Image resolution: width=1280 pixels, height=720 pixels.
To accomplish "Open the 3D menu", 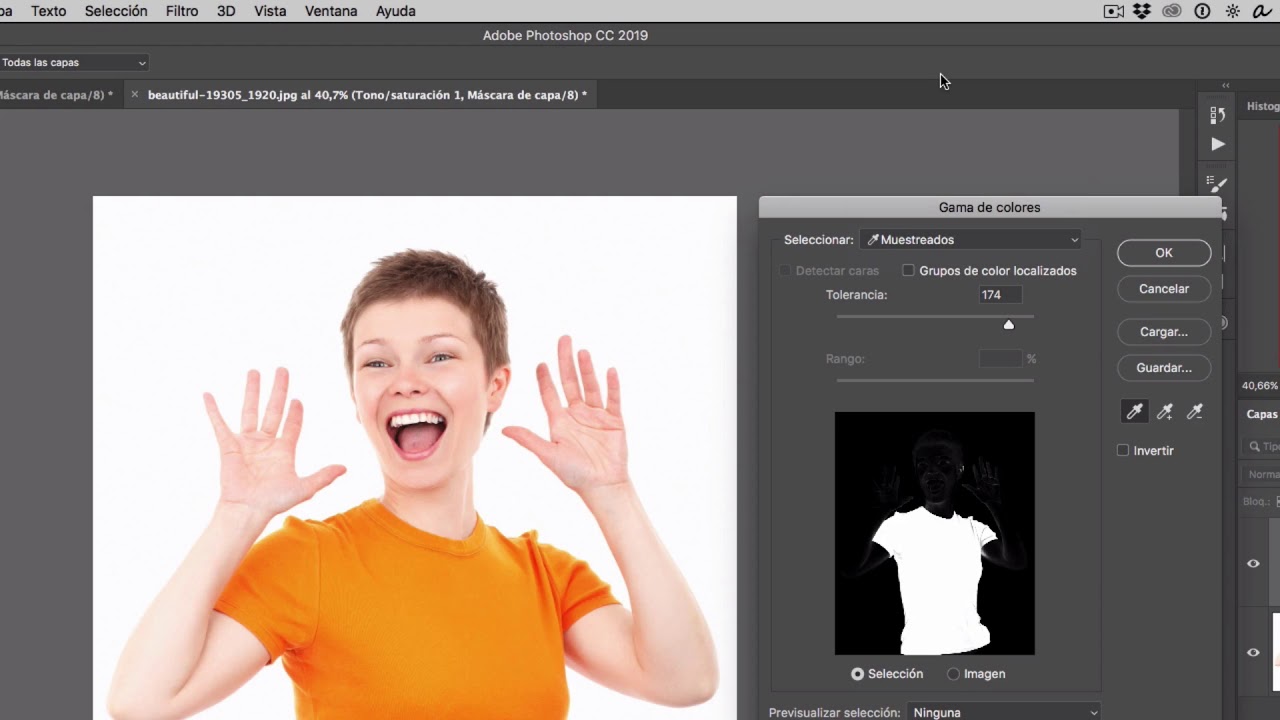I will tap(226, 11).
